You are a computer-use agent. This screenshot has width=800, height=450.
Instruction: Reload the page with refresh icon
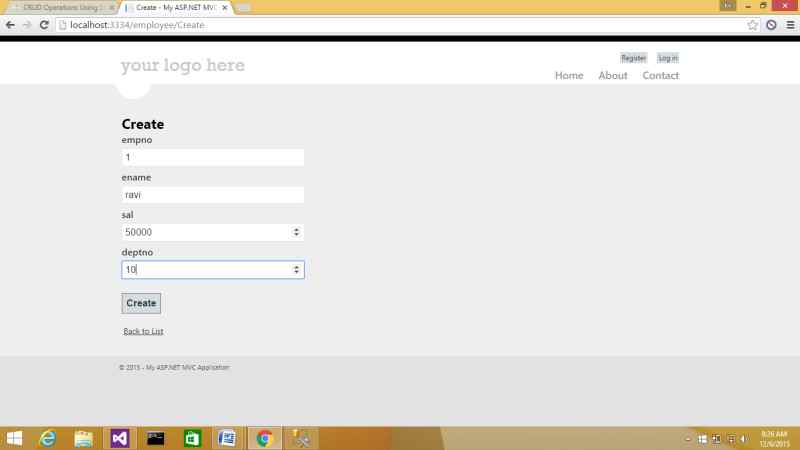click(44, 25)
